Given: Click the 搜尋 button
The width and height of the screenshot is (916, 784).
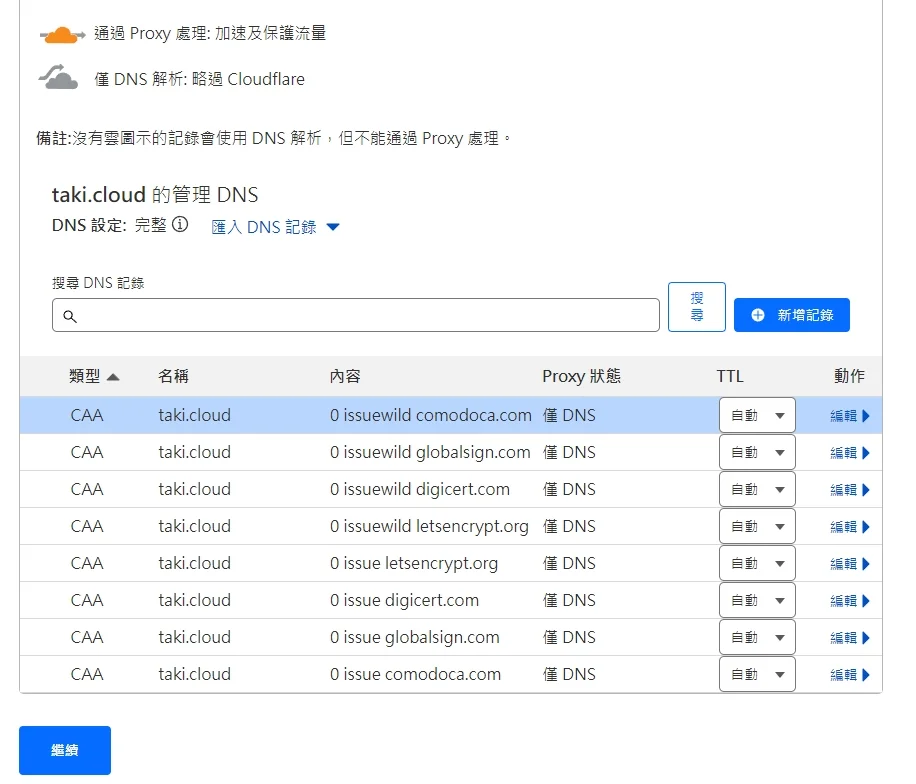Looking at the screenshot, I should point(696,307).
